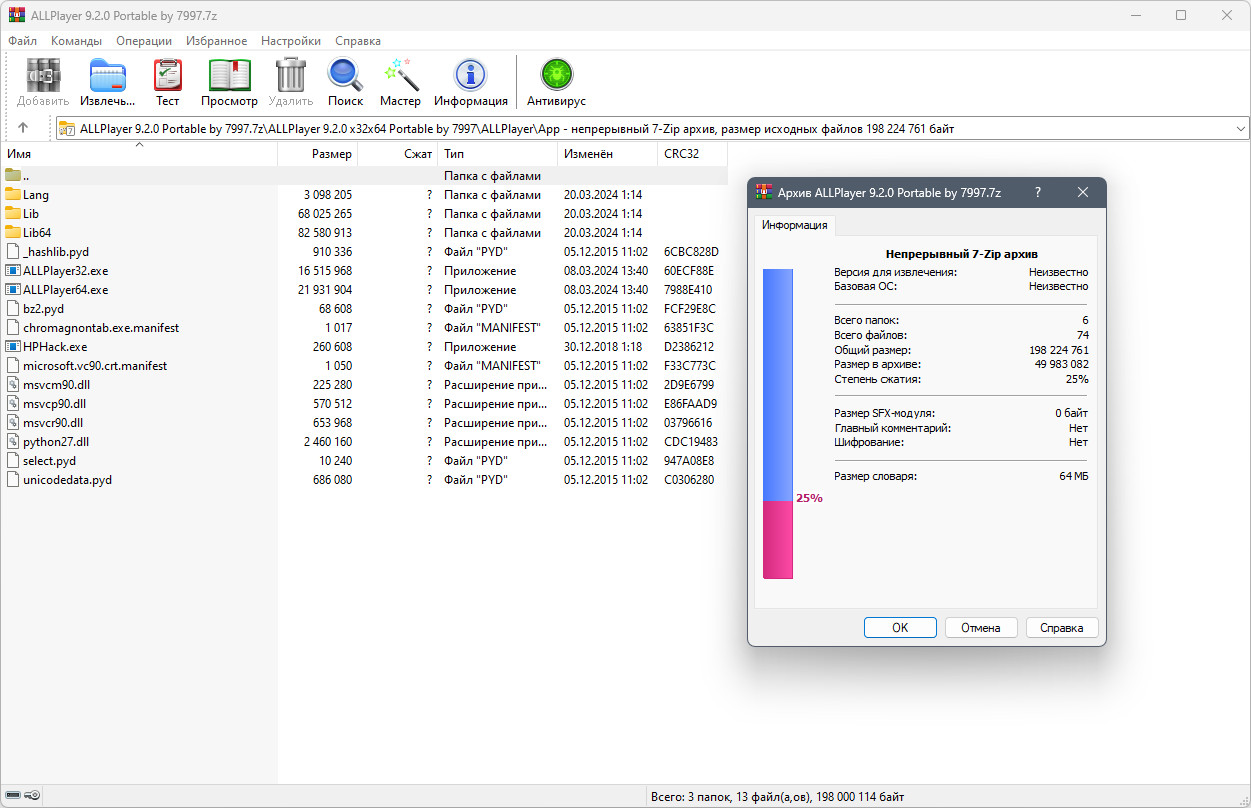Select the msvcr90.dll file name
Viewport: 1251px width, 808px height.
(53, 423)
